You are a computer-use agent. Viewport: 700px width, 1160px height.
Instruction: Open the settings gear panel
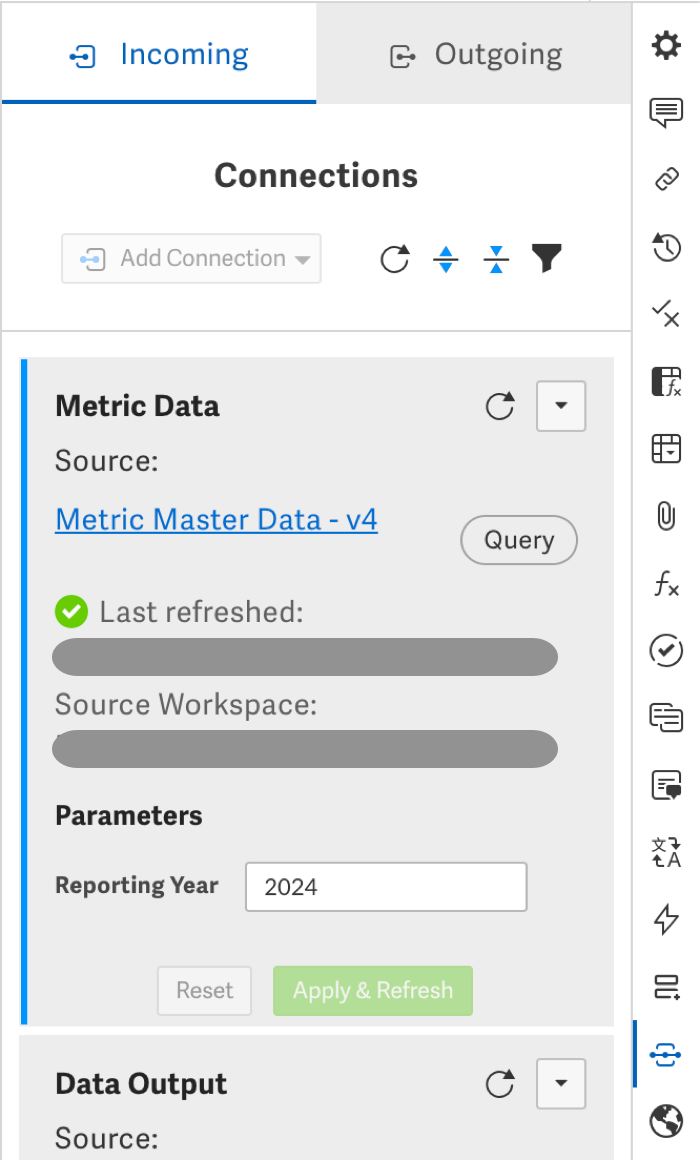click(666, 45)
